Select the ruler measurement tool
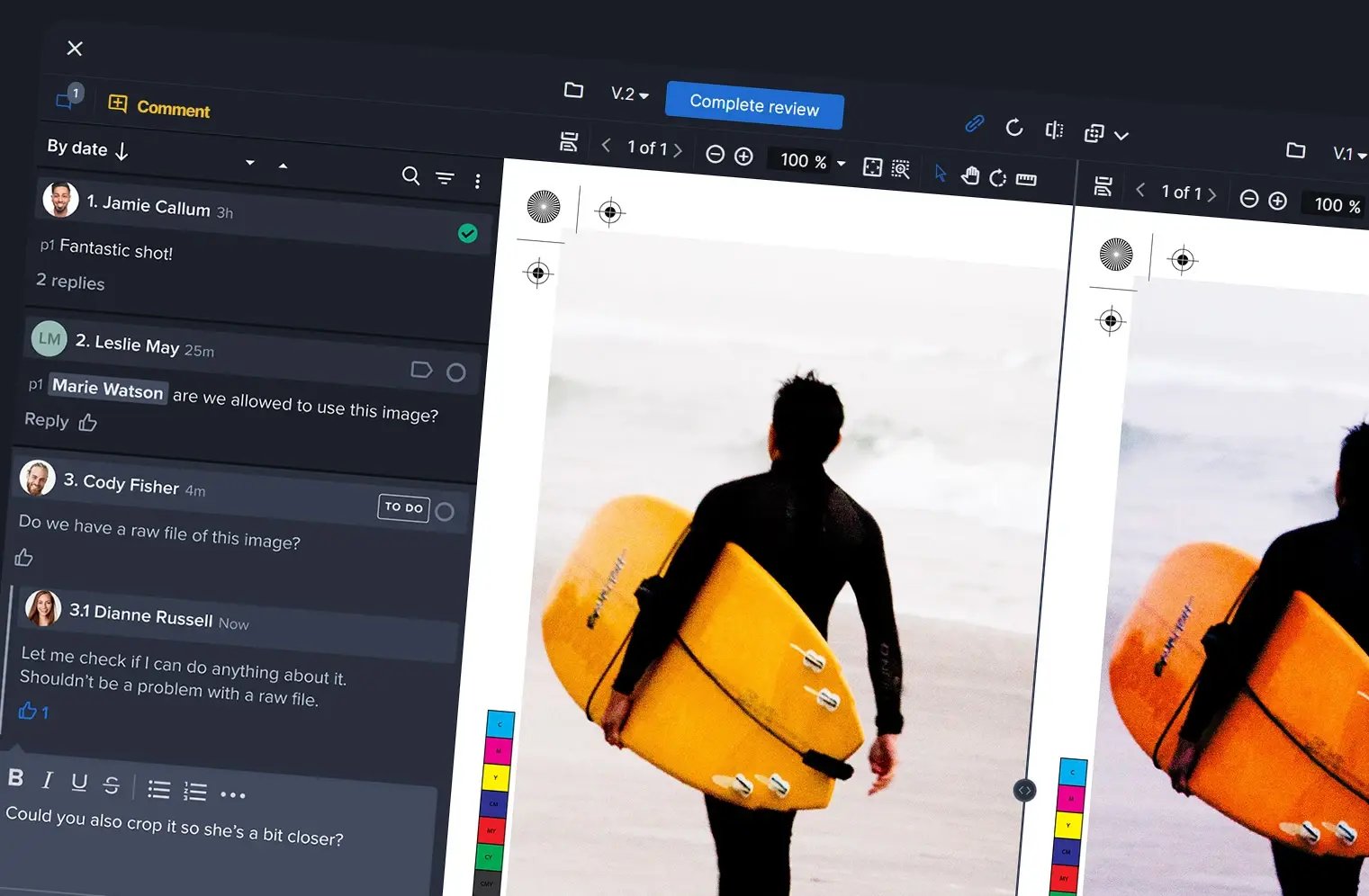Image resolution: width=1369 pixels, height=896 pixels. pyautogui.click(x=1026, y=180)
